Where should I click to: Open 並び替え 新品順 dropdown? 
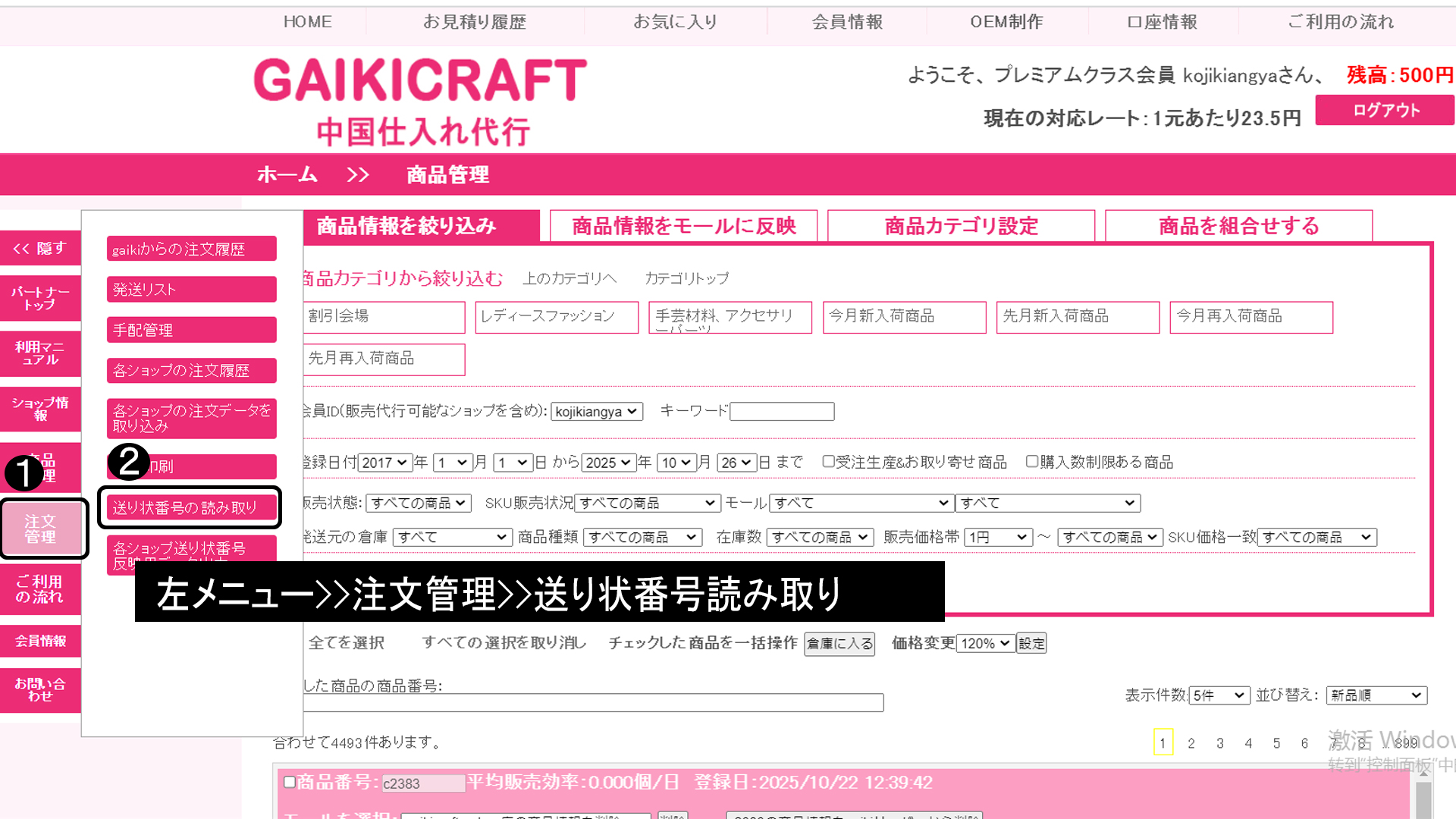pos(1376,695)
